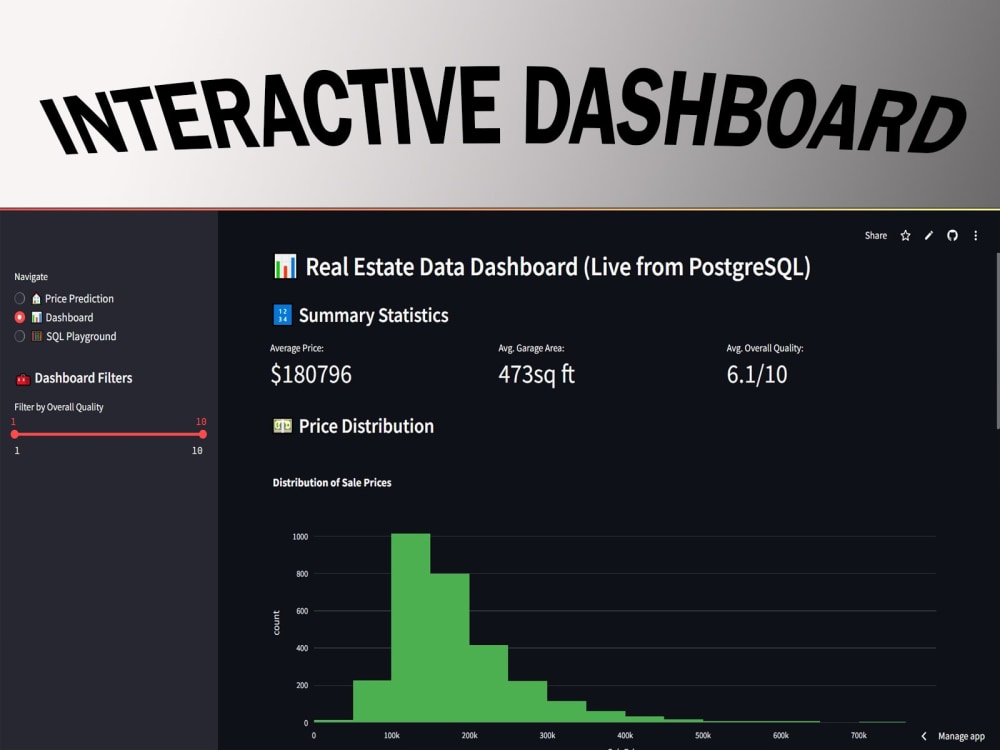Screen dimensions: 1000x750
Task: Reselect the Dashboard radio button
Action: click(18, 317)
